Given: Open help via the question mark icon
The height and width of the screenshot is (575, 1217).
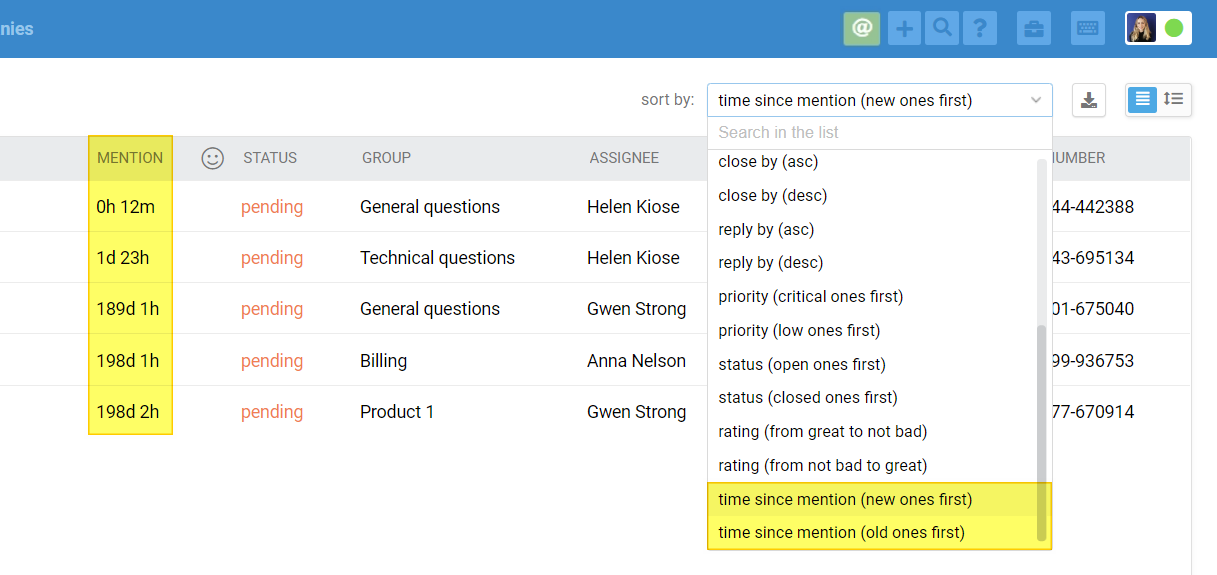Looking at the screenshot, I should pos(979,29).
